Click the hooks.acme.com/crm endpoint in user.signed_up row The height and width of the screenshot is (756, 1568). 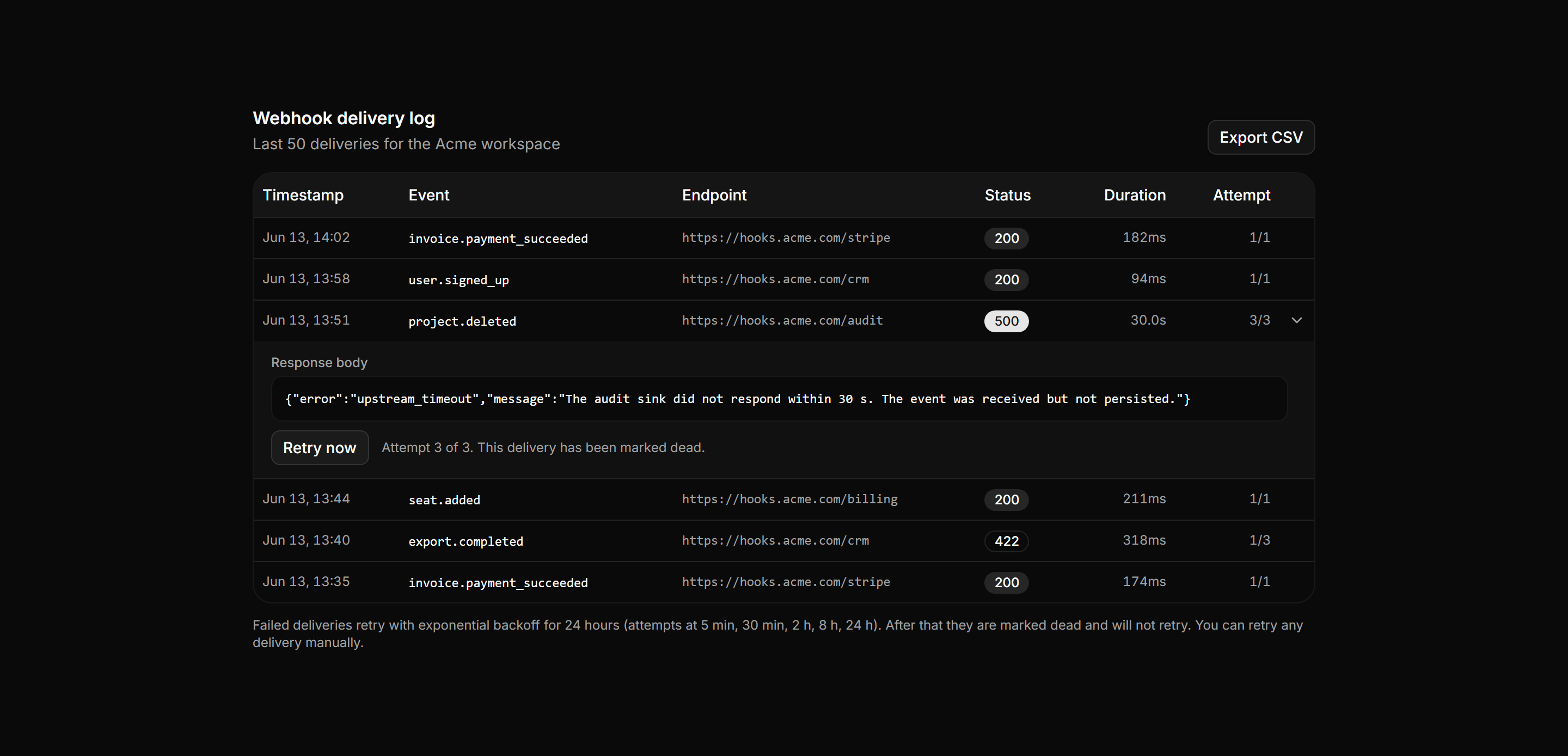point(775,279)
